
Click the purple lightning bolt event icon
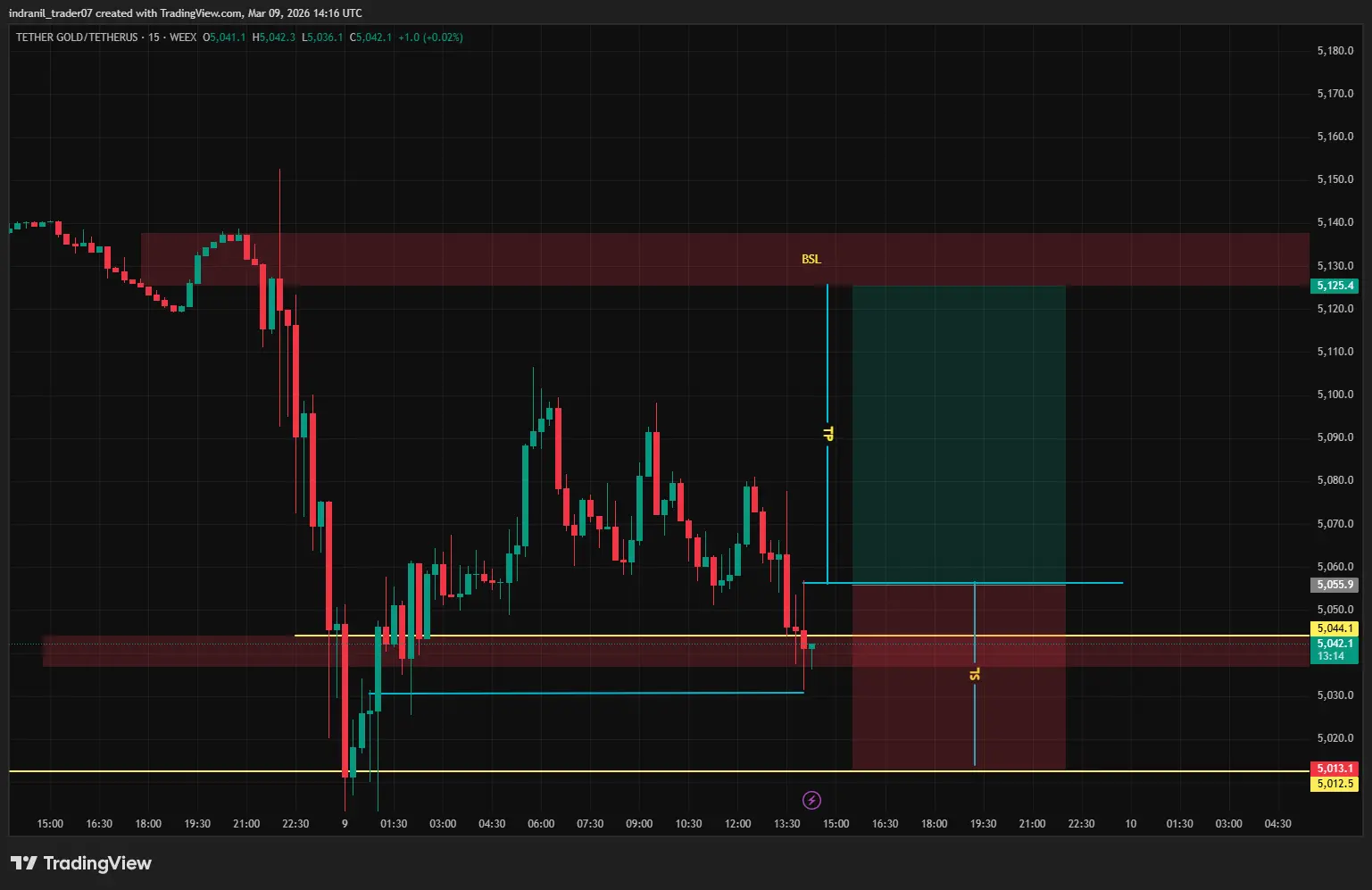point(811,800)
